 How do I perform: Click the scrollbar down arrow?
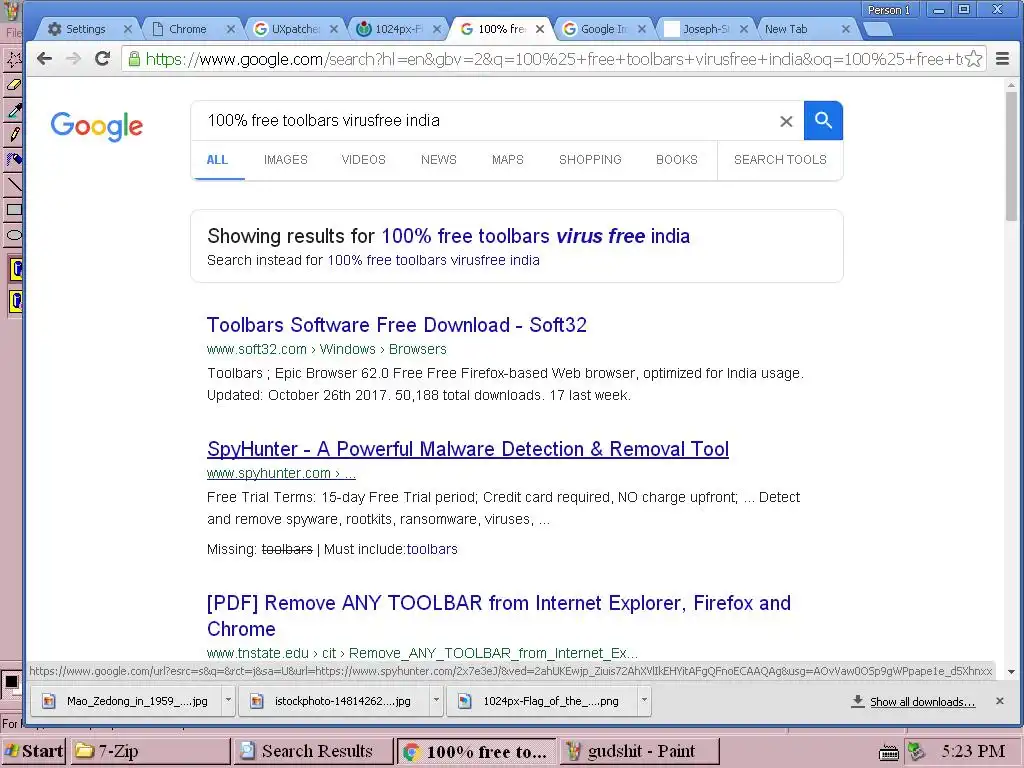[x=1011, y=671]
